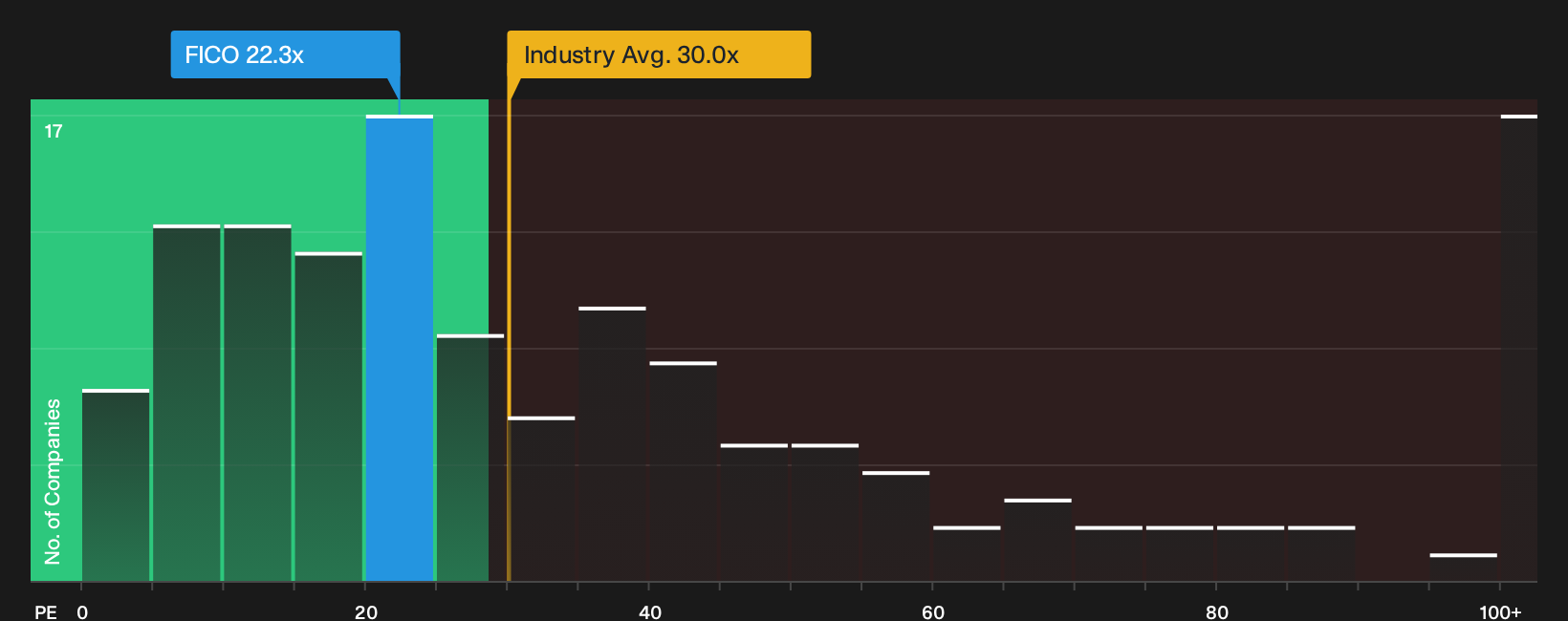The image size is (1568, 621).
Task: Select the PE 0 to 5 bar
Action: [116, 485]
